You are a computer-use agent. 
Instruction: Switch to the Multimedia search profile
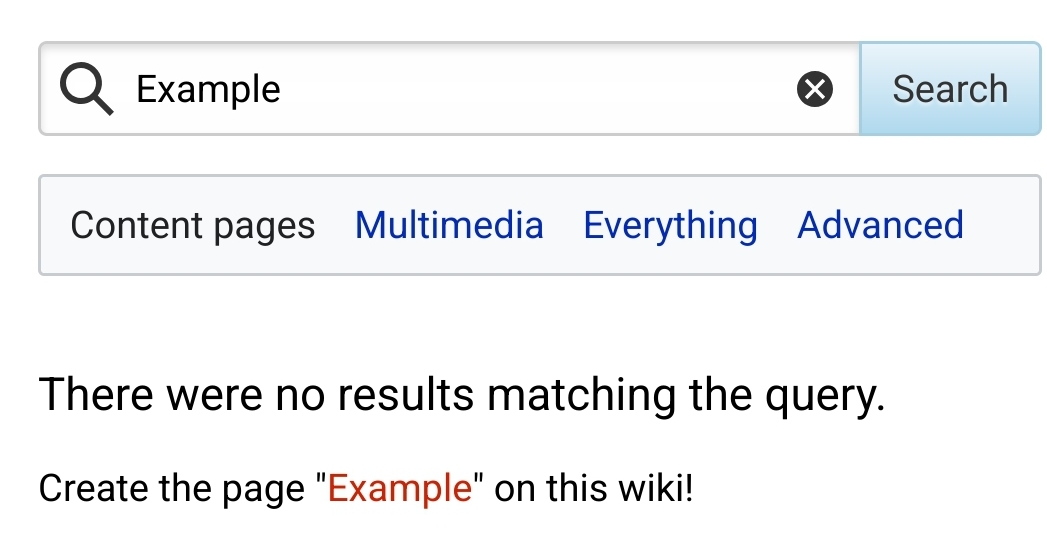(449, 225)
